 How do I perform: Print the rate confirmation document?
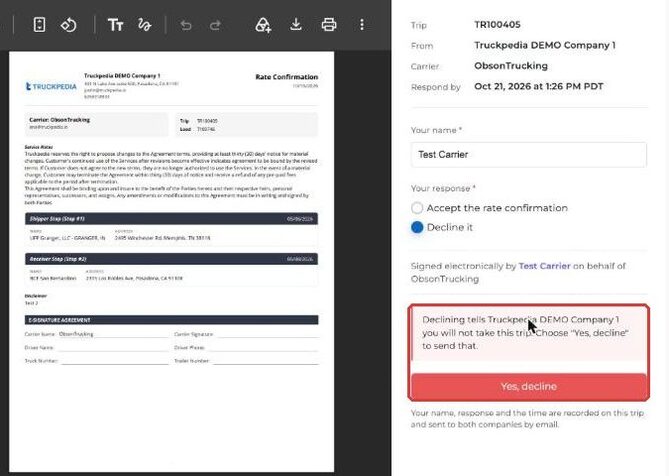[329, 25]
